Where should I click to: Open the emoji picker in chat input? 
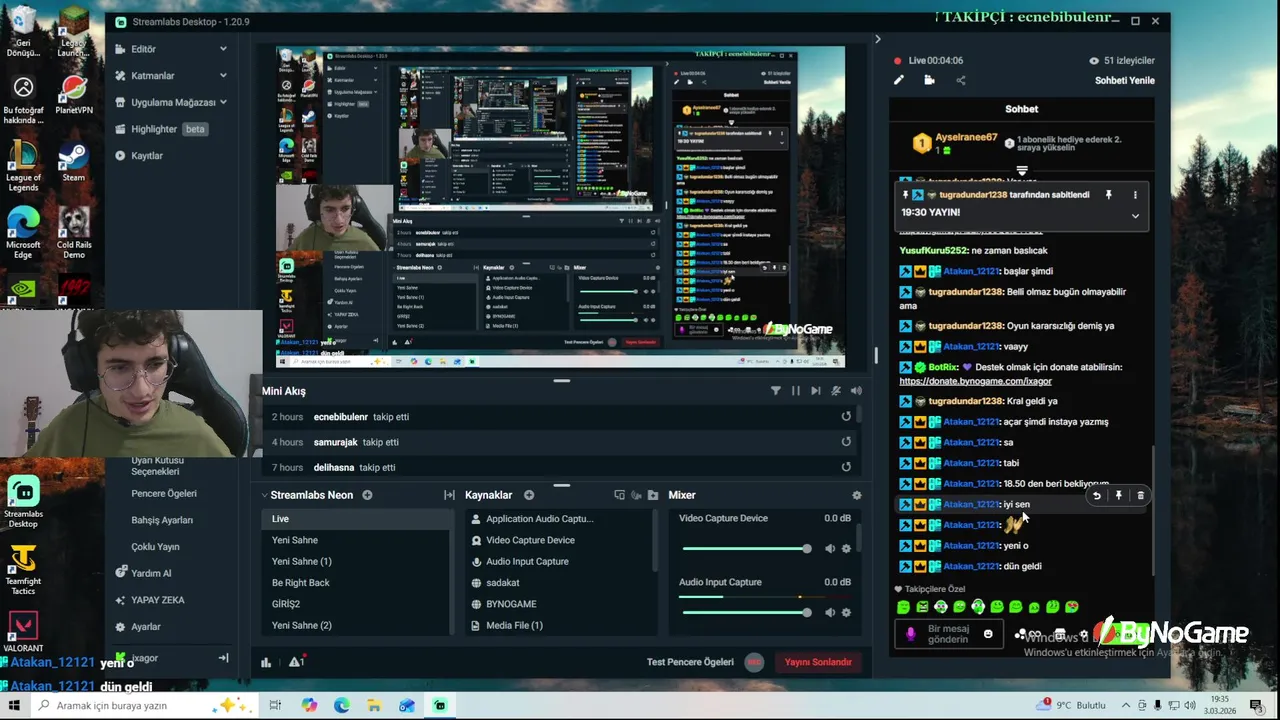coord(988,634)
